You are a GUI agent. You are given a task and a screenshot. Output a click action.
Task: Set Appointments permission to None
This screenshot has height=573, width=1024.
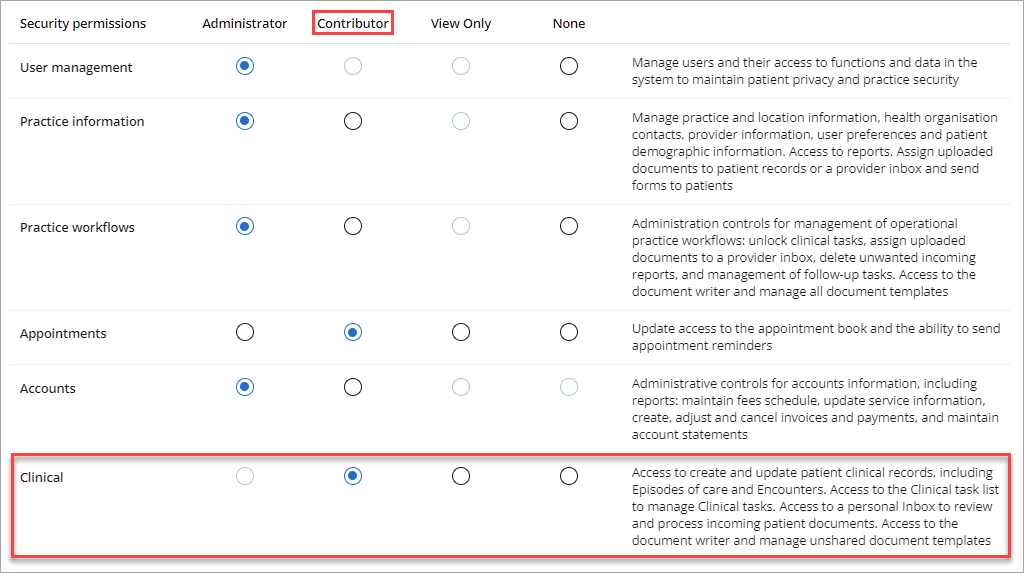tap(569, 332)
